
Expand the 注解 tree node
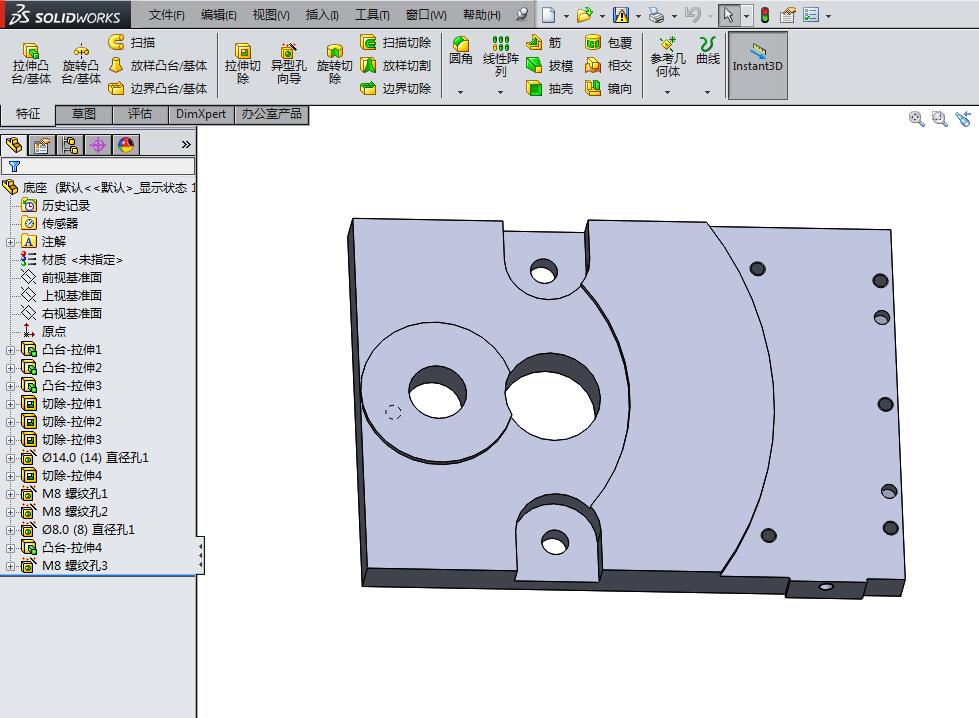click(x=10, y=242)
